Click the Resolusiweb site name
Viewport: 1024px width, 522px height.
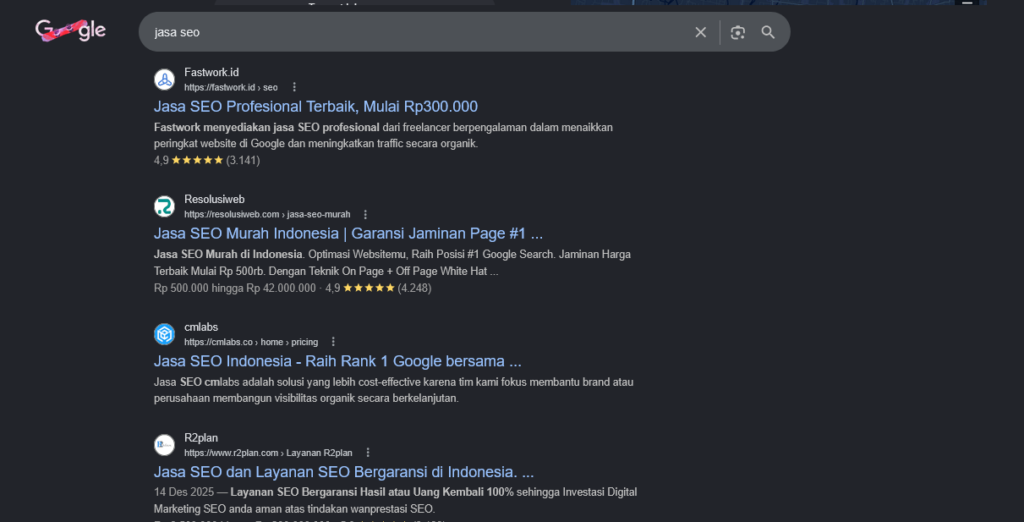[214, 199]
